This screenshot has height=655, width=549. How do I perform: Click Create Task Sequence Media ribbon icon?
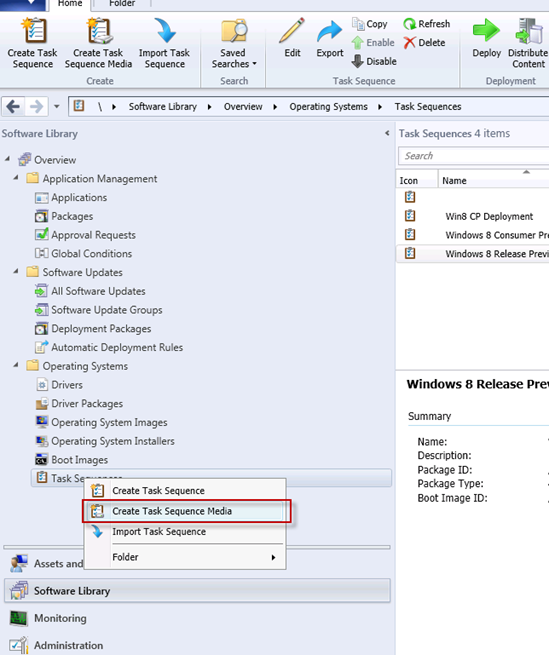pos(98,30)
